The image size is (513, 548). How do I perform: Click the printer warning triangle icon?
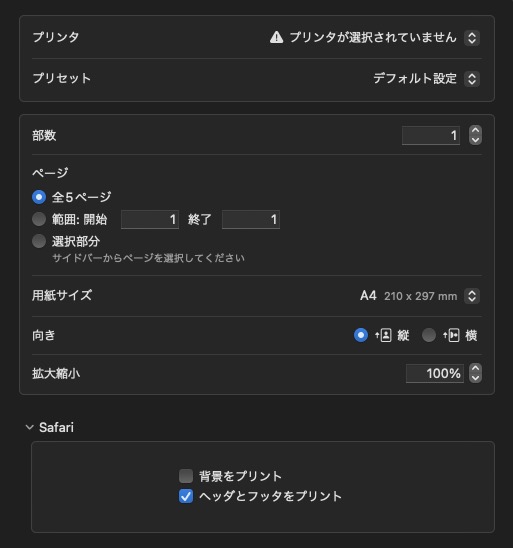(276, 37)
